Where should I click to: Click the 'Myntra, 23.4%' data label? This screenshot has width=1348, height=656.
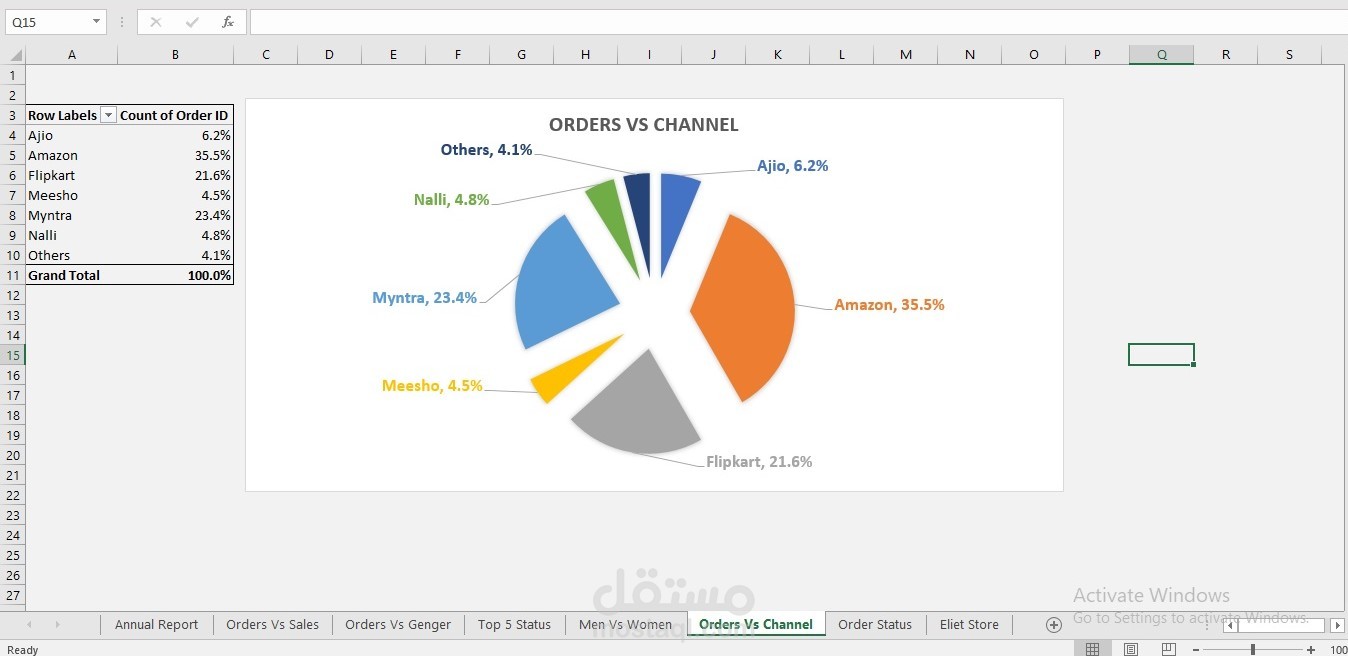[424, 298]
